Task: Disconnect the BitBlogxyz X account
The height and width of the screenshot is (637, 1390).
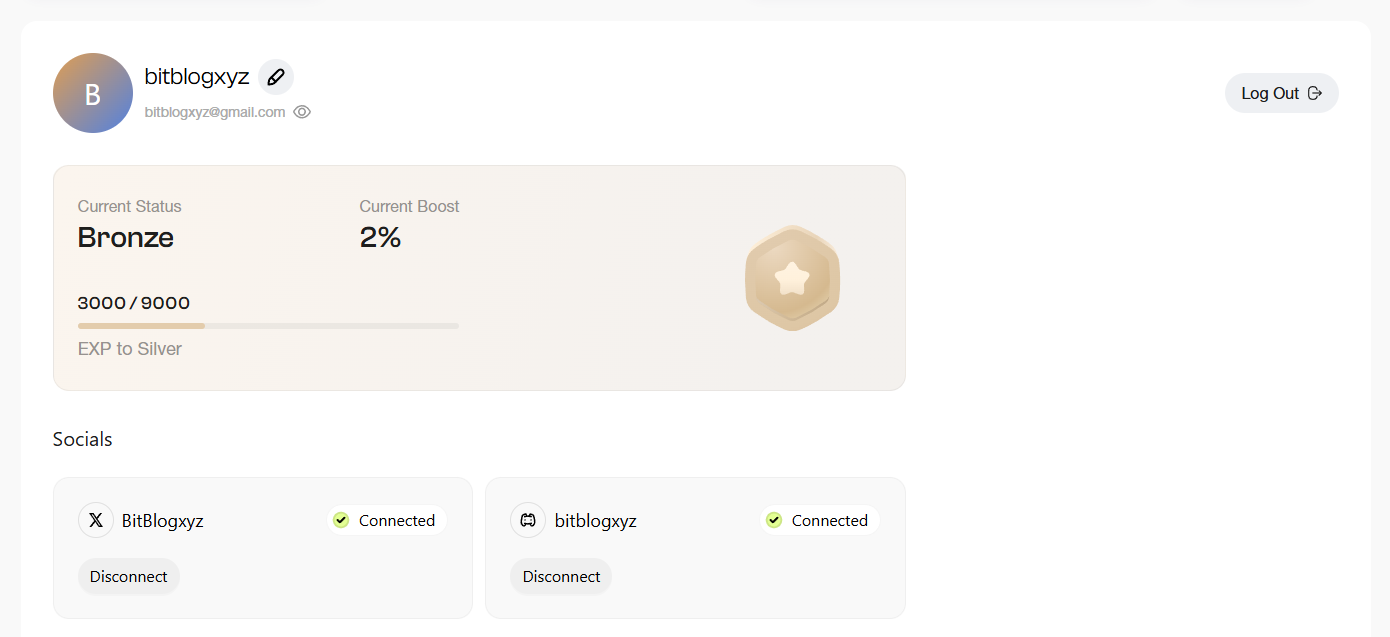Action: tap(129, 576)
